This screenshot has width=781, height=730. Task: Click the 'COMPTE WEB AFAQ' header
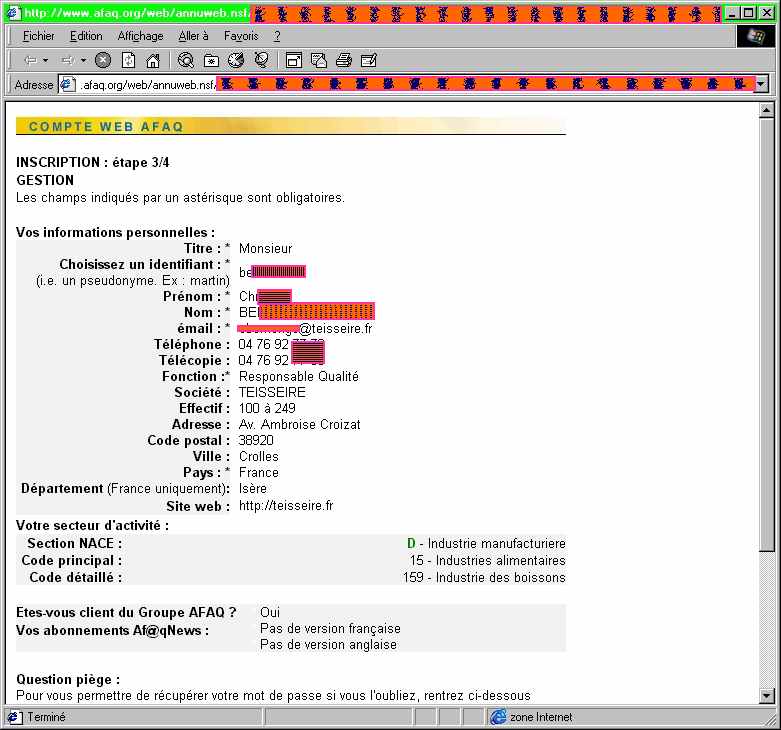106,126
